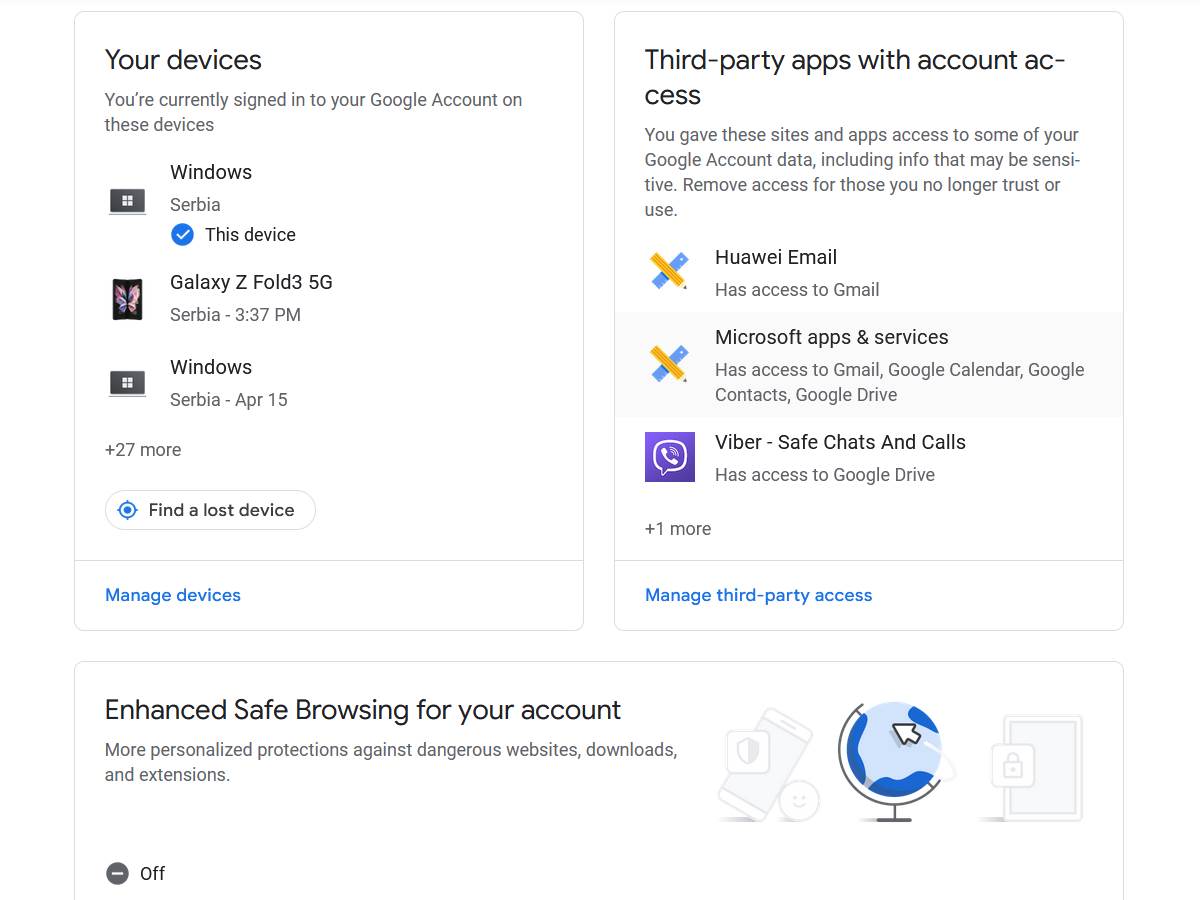Select the Huawei Email app icon
1200x900 pixels.
coord(669,271)
